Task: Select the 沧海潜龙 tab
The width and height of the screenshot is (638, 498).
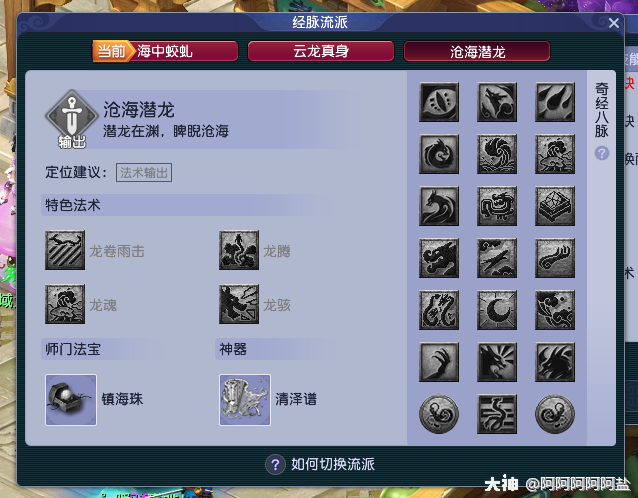Action: tap(477, 52)
